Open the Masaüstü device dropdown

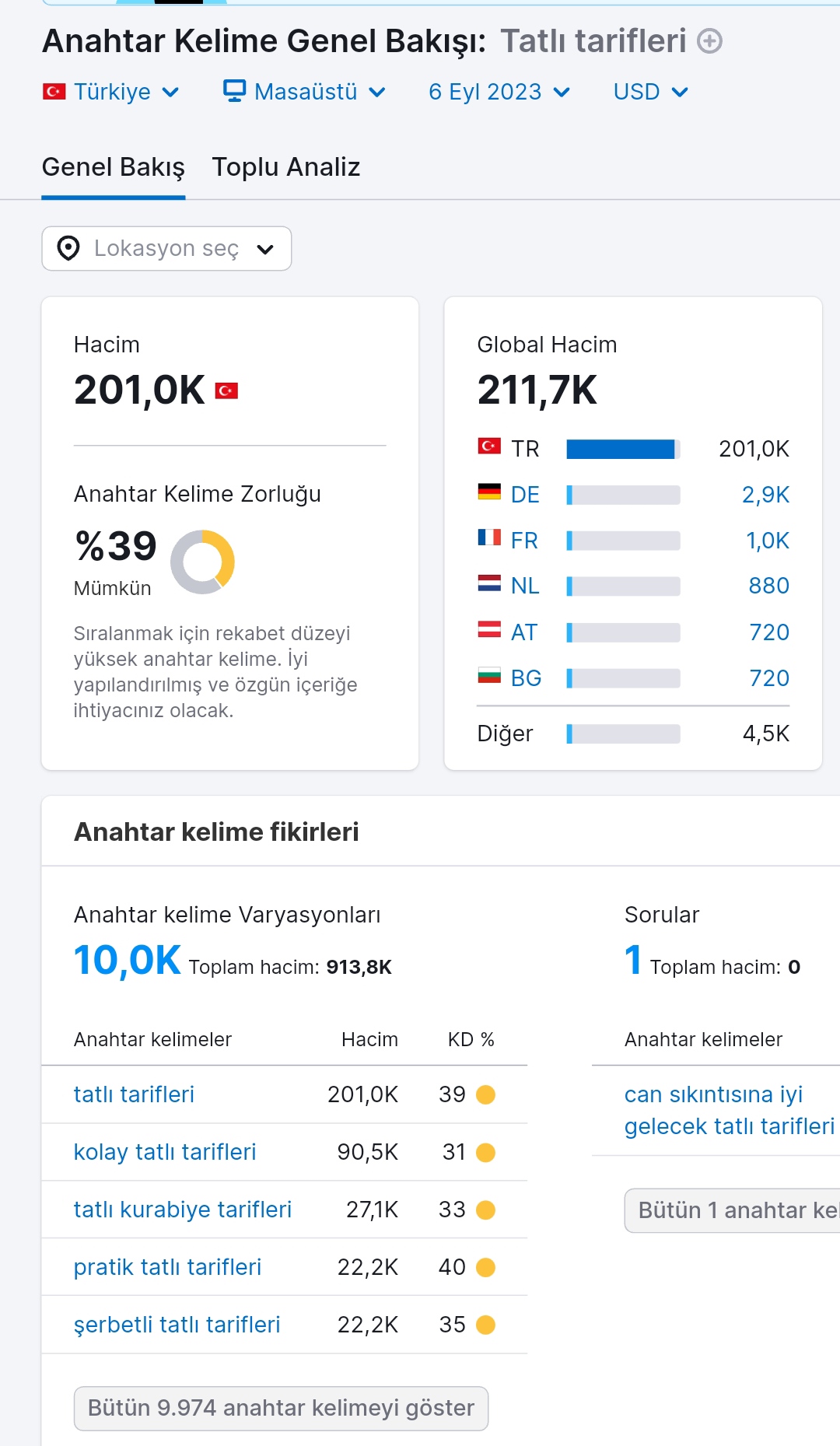click(x=305, y=92)
